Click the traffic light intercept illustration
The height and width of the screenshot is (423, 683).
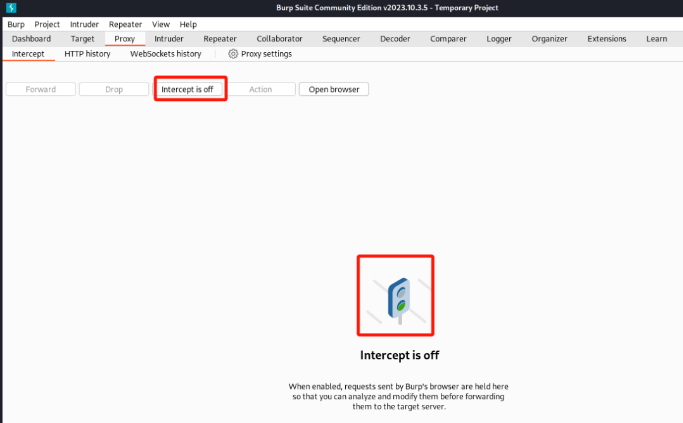[x=399, y=301]
